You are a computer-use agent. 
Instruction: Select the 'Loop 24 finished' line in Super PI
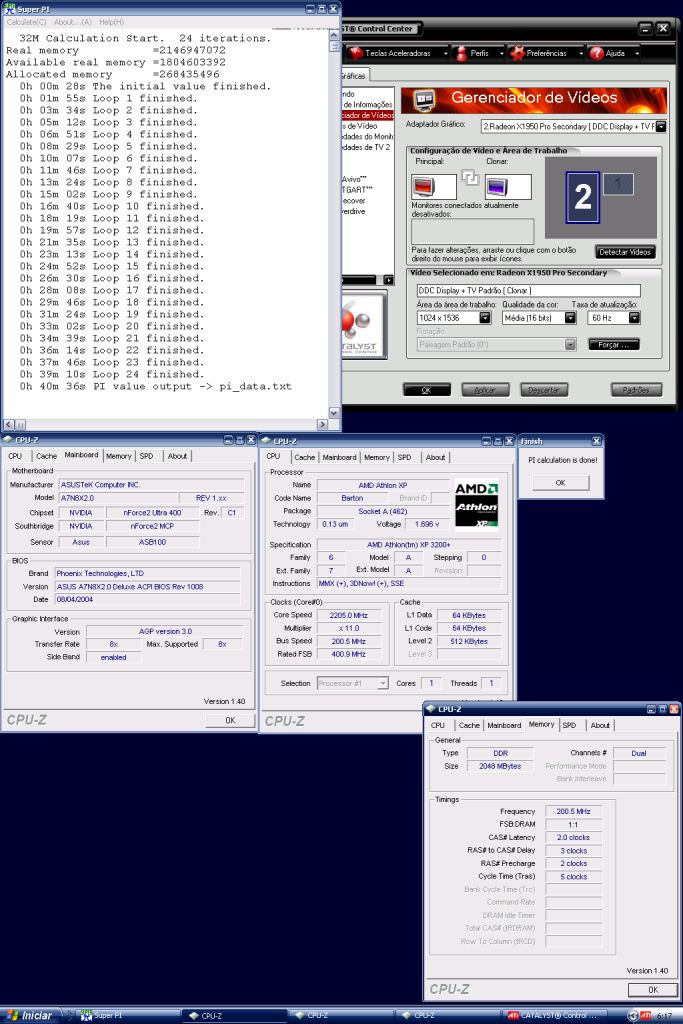coord(112,374)
